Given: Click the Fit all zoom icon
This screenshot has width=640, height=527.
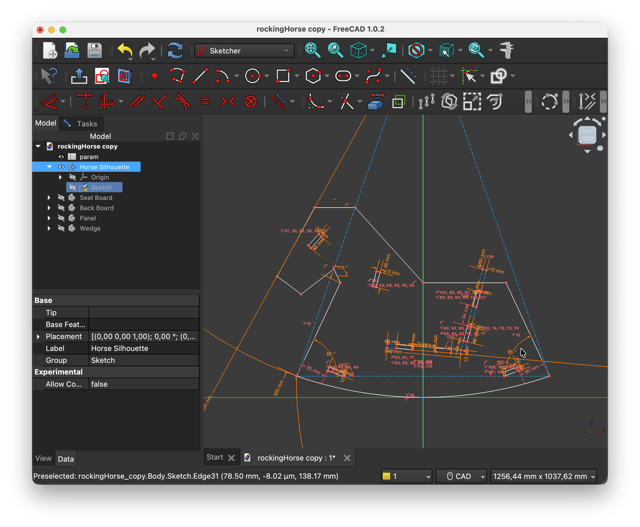Looking at the screenshot, I should (313, 50).
